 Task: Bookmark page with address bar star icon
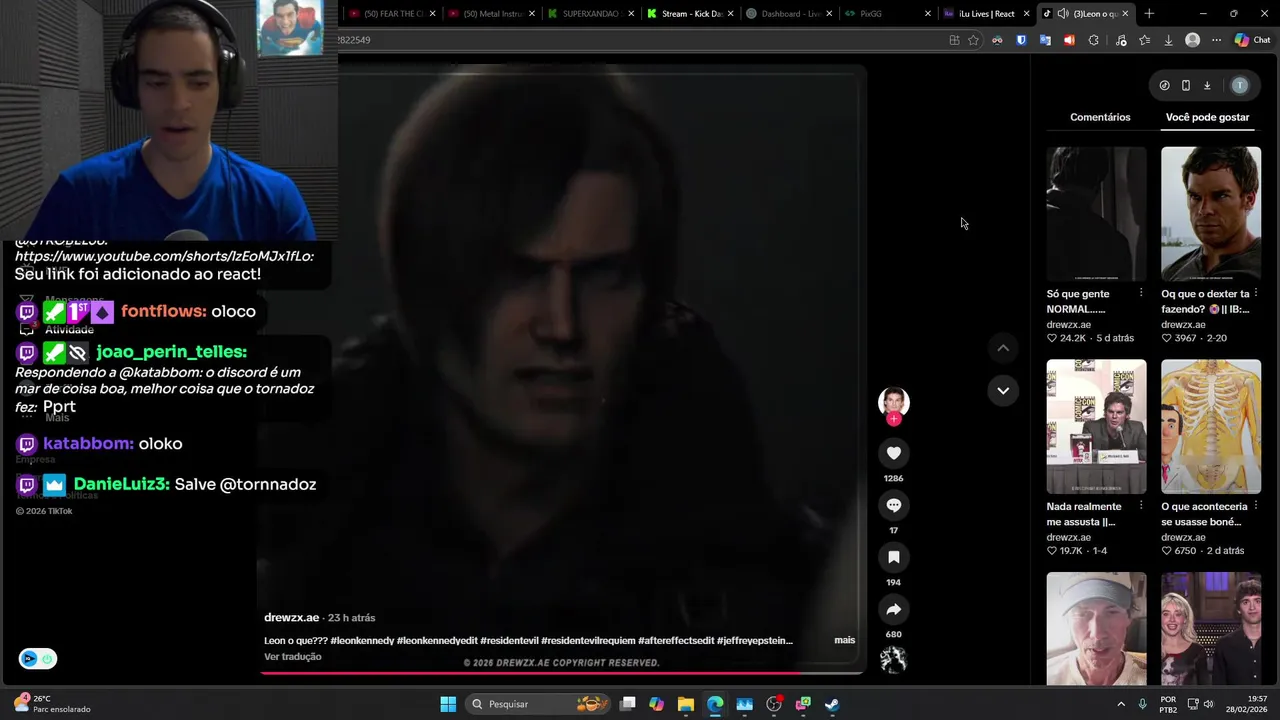click(973, 40)
